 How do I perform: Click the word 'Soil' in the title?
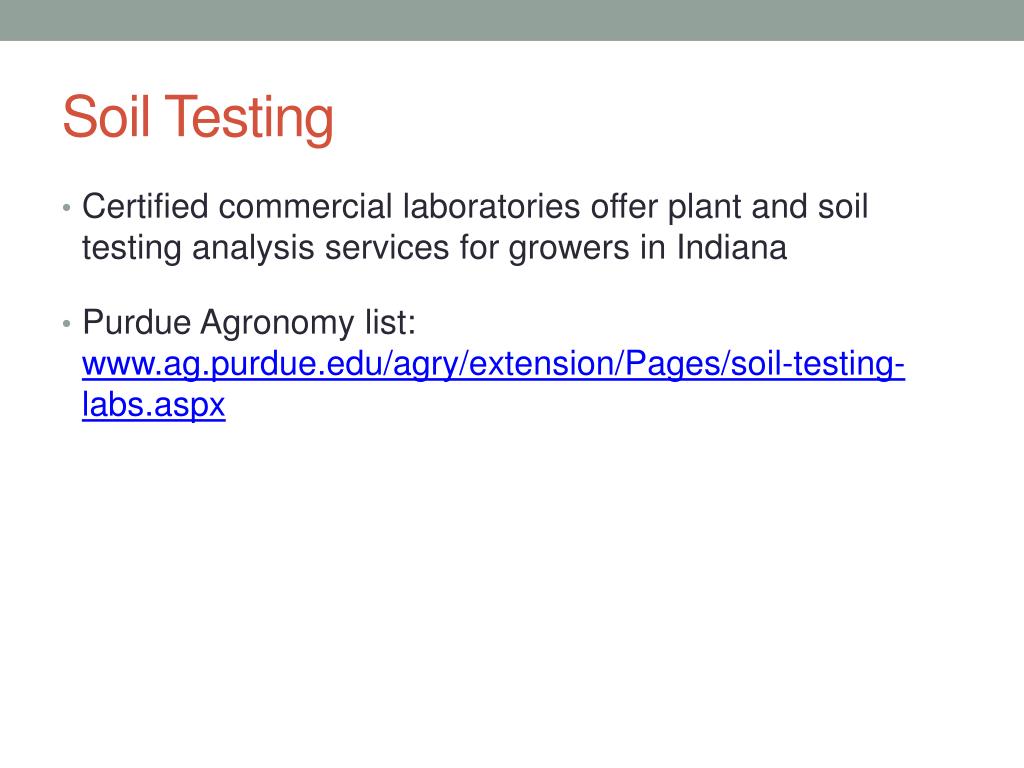click(x=106, y=117)
